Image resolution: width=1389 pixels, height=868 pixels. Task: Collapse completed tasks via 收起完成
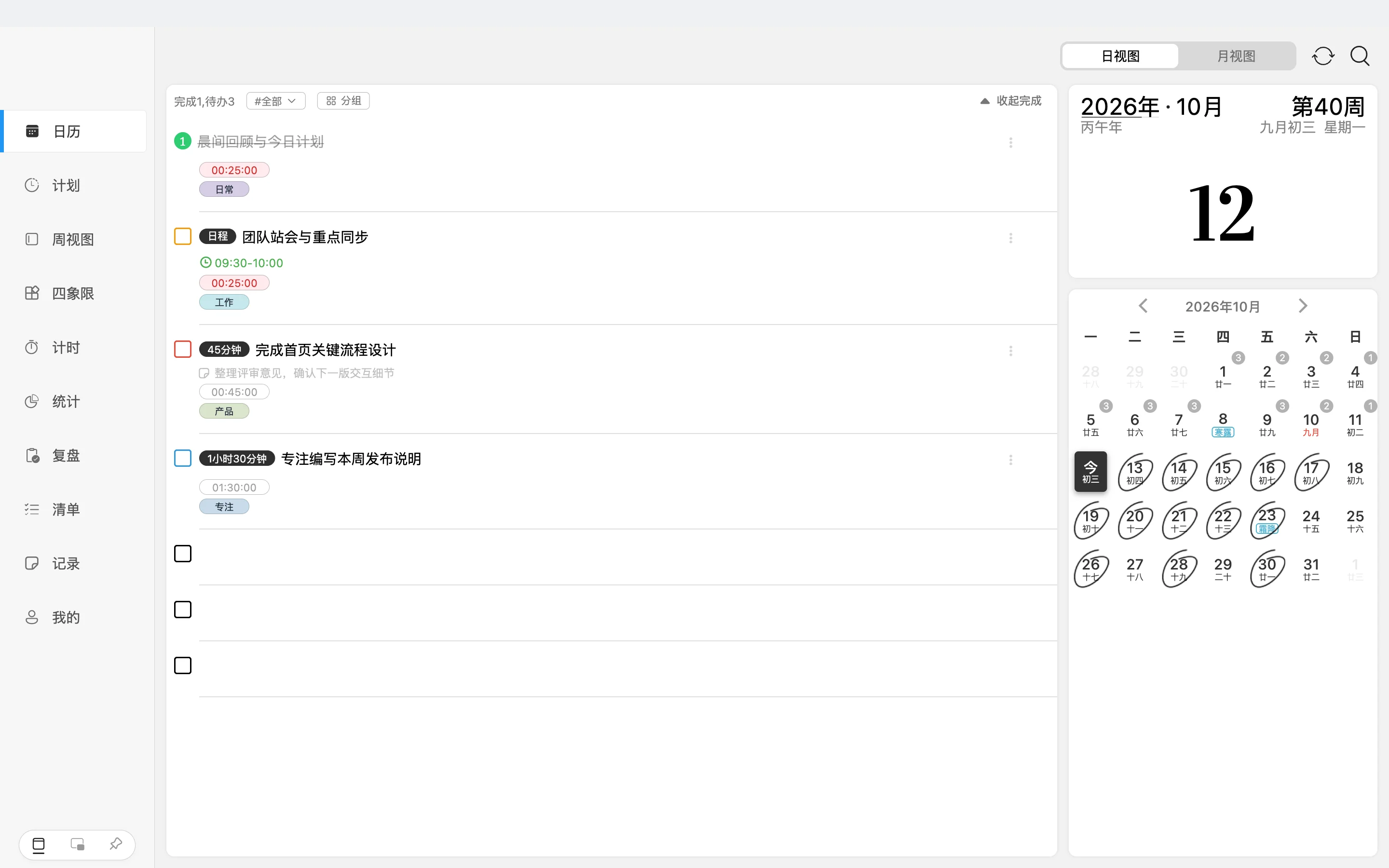(1011, 101)
